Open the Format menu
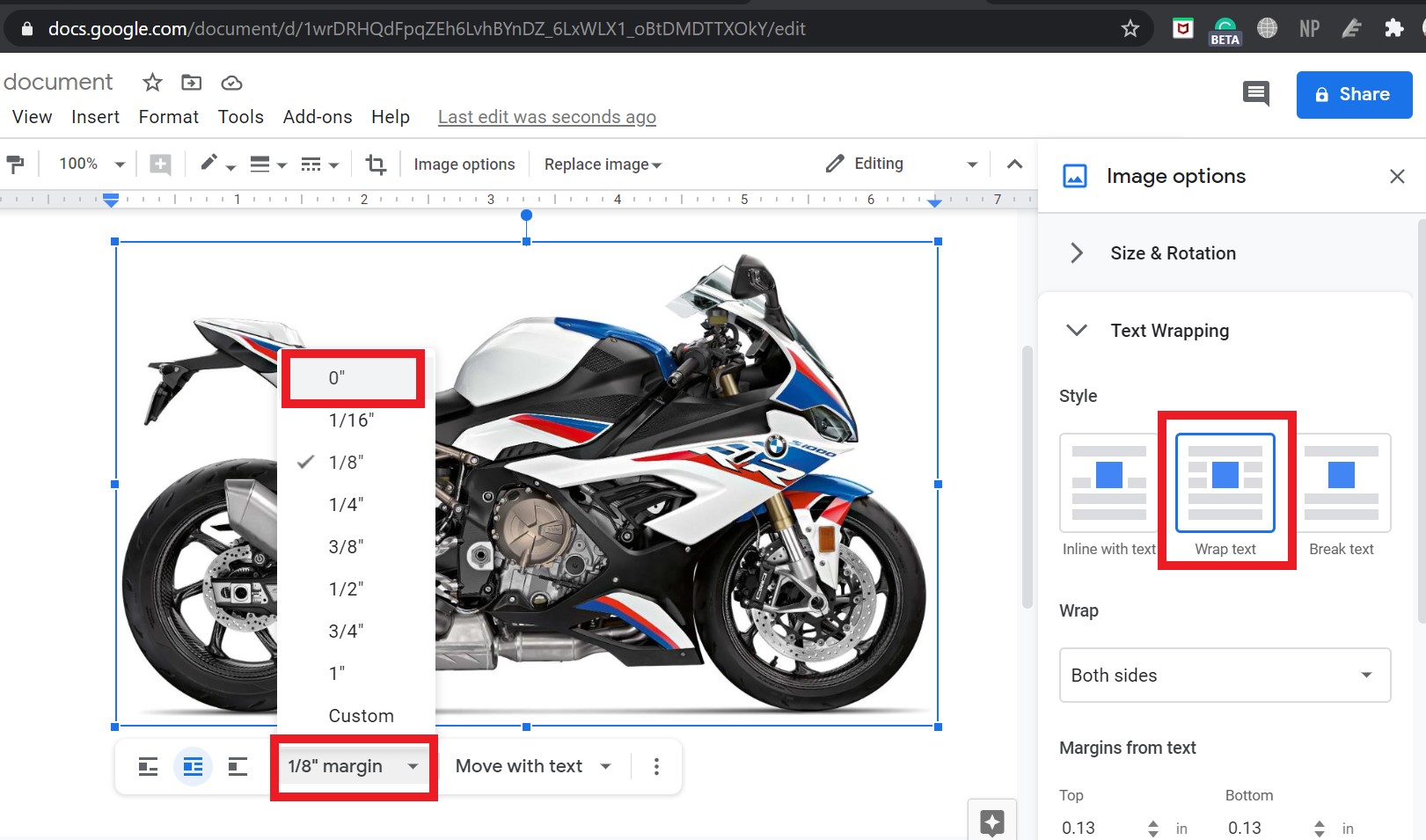Image resolution: width=1426 pixels, height=840 pixels. [168, 116]
